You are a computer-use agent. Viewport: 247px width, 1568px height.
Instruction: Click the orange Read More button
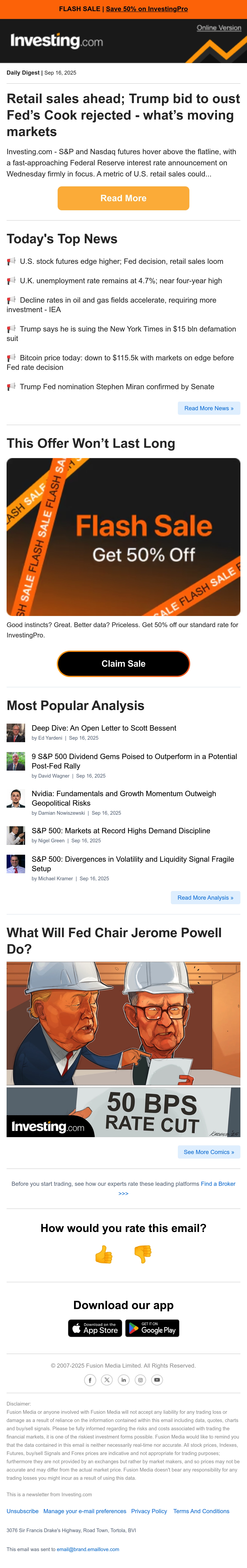coord(123,199)
